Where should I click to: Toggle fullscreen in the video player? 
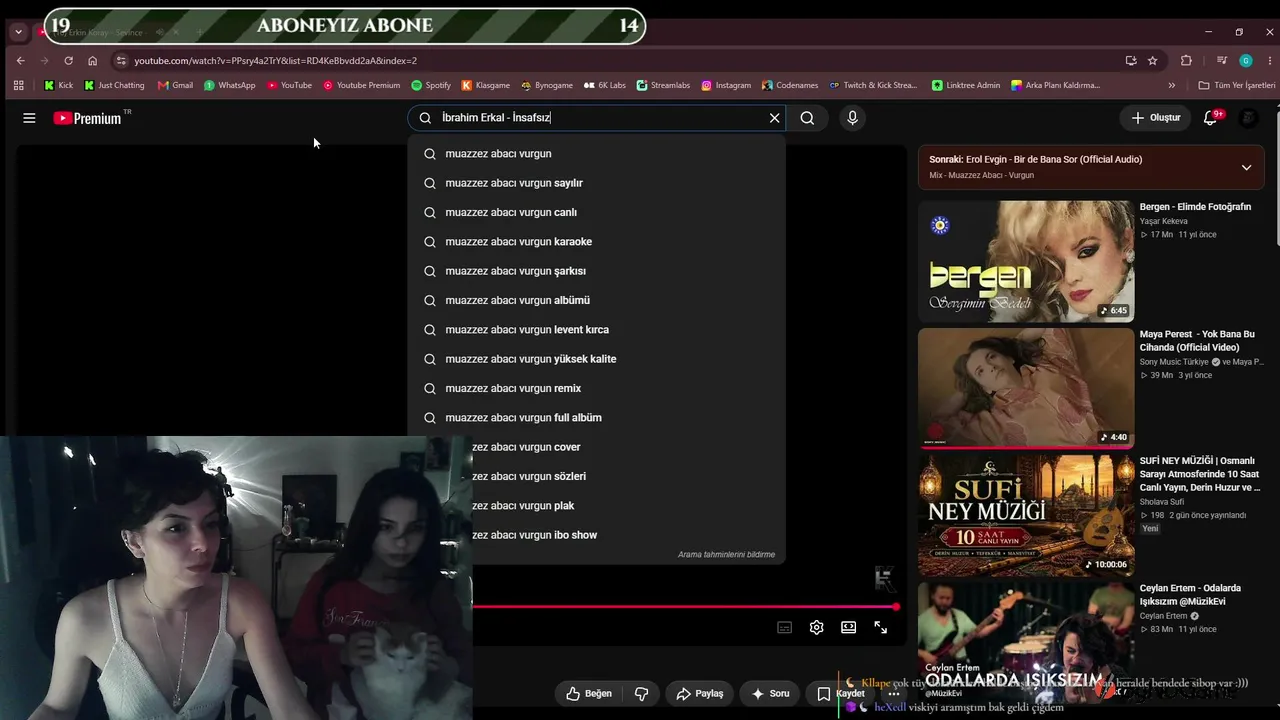click(x=881, y=627)
